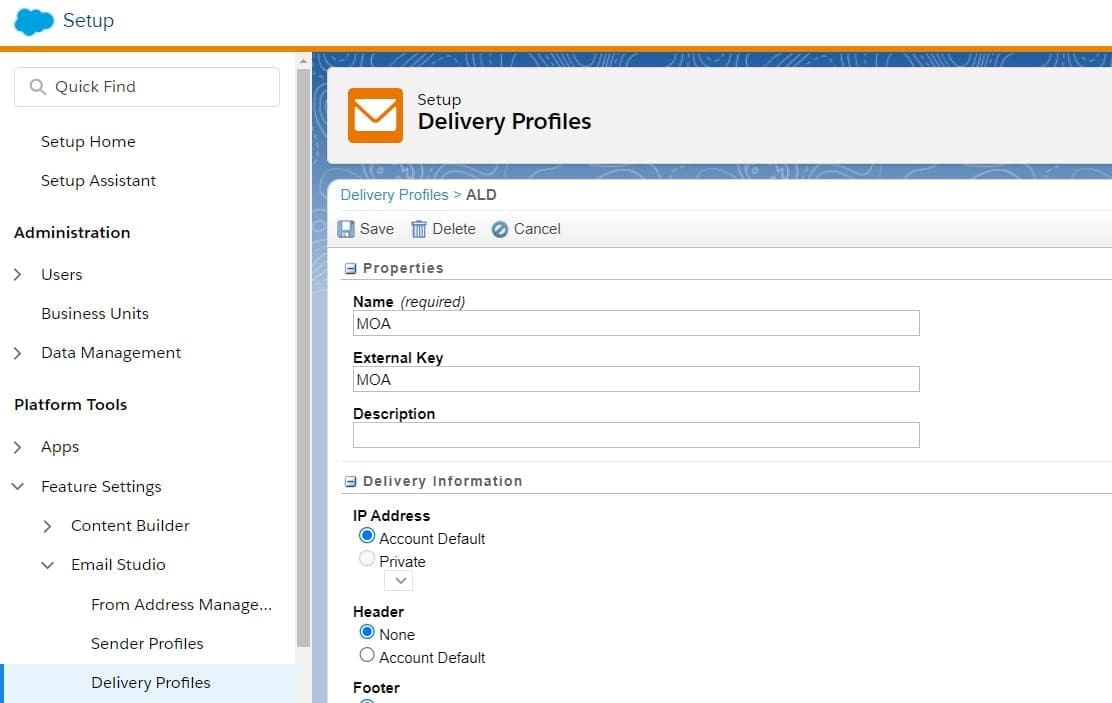
Task: Collapse the Properties section minus icon
Action: (x=351, y=268)
